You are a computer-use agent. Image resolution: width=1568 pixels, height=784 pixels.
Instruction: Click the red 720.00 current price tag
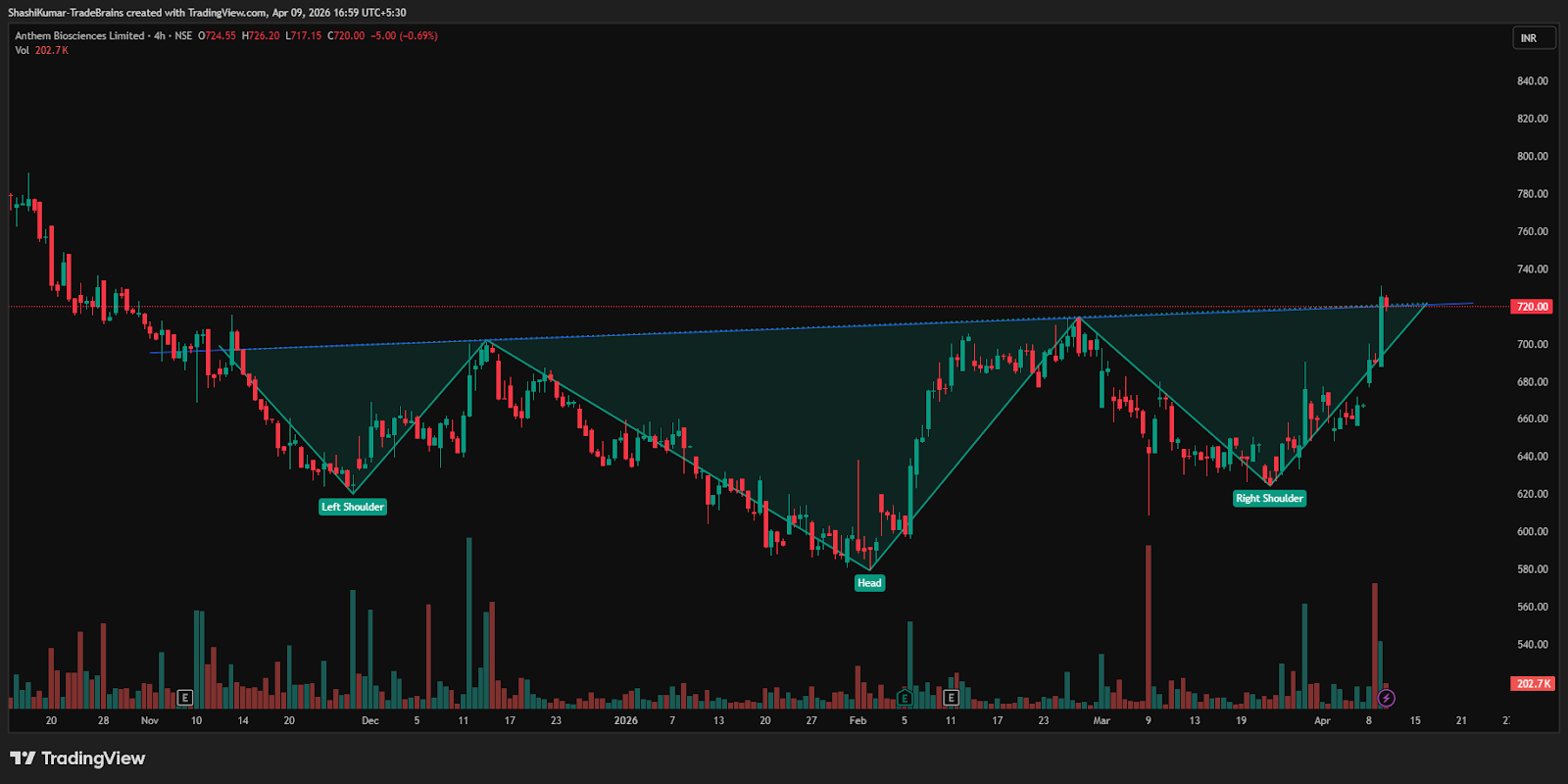[x=1532, y=307]
